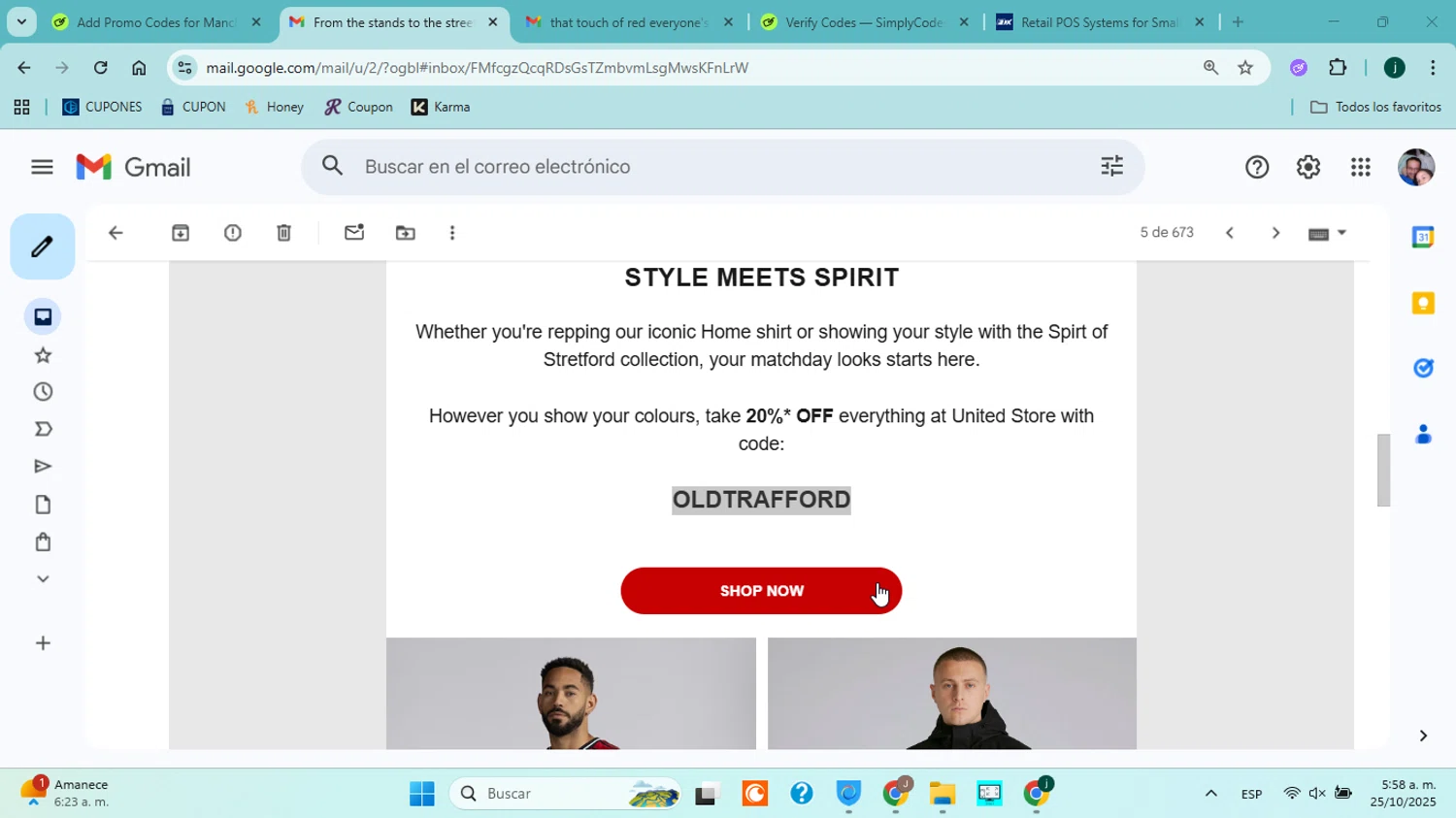The image size is (1456, 818).
Task: Open Google Calendar side panel icon
Action: point(1423,237)
